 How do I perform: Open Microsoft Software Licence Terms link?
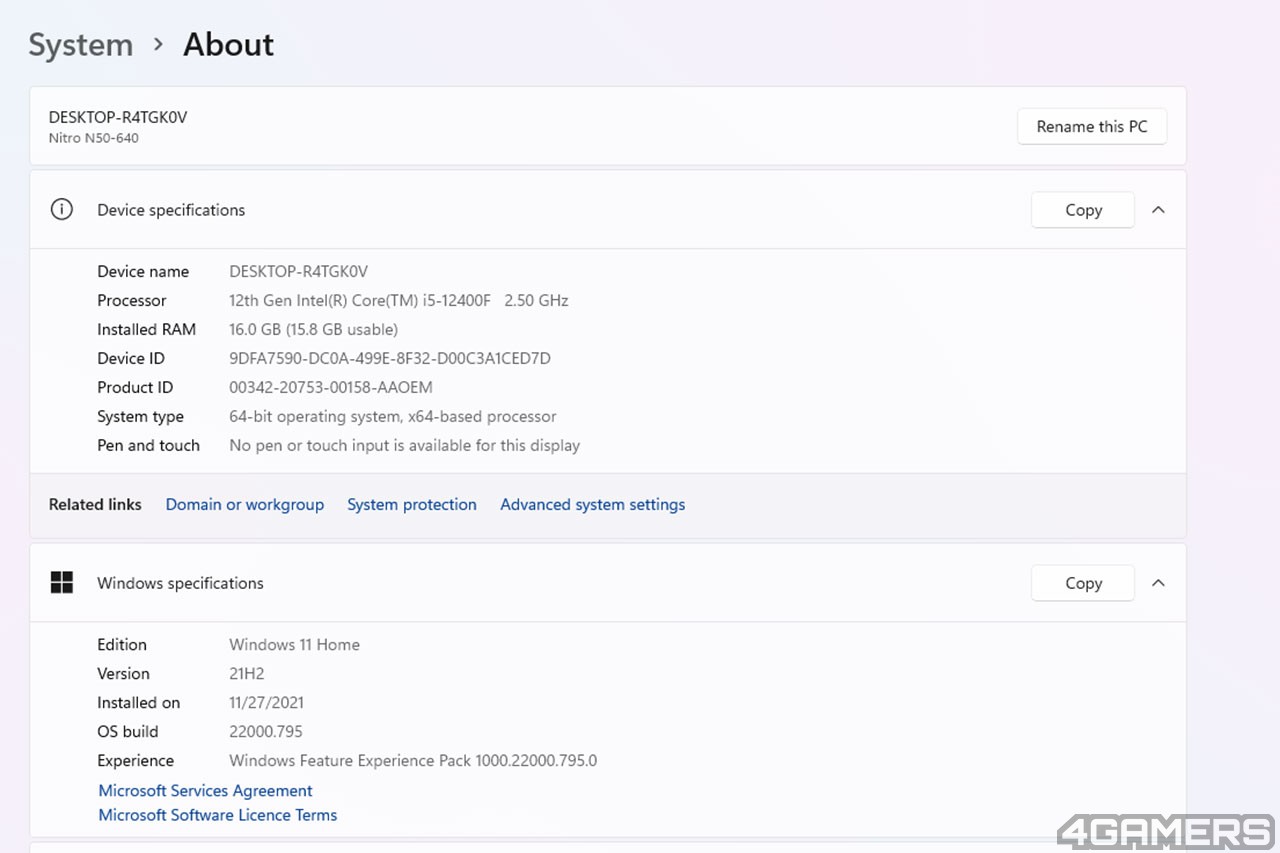pyautogui.click(x=218, y=815)
